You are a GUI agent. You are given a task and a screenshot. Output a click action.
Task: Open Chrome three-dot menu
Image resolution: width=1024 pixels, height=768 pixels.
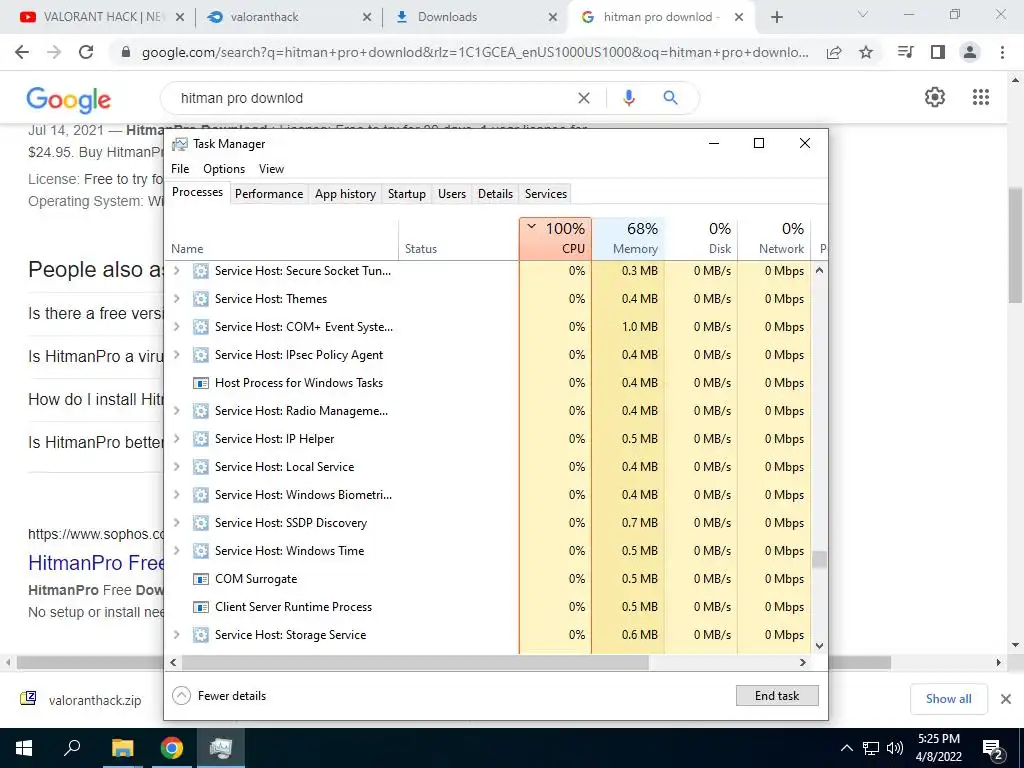click(x=1002, y=52)
